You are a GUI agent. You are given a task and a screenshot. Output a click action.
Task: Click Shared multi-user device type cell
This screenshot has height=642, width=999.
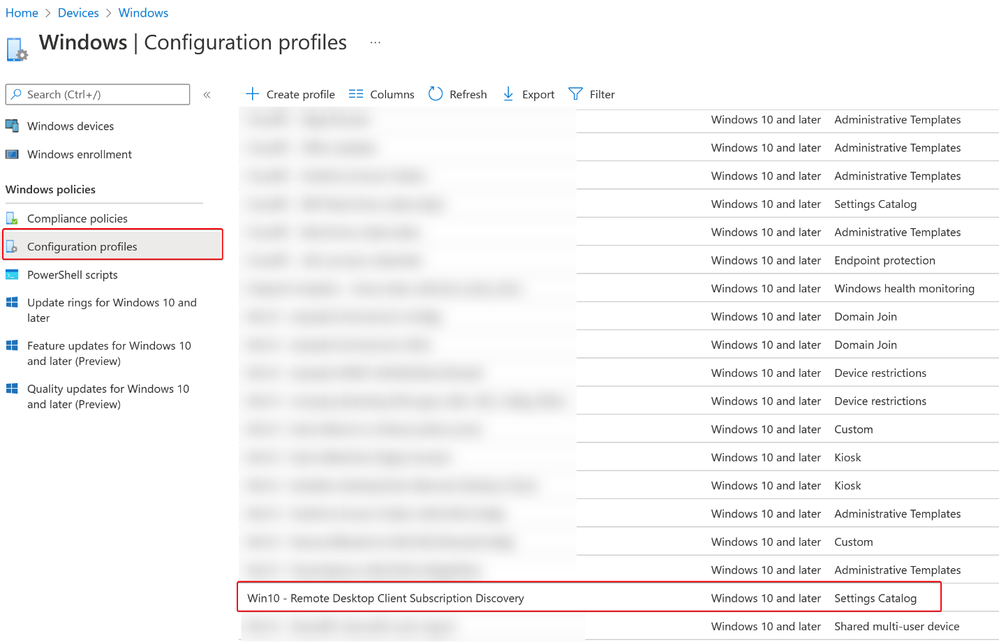pyautogui.click(x=897, y=626)
